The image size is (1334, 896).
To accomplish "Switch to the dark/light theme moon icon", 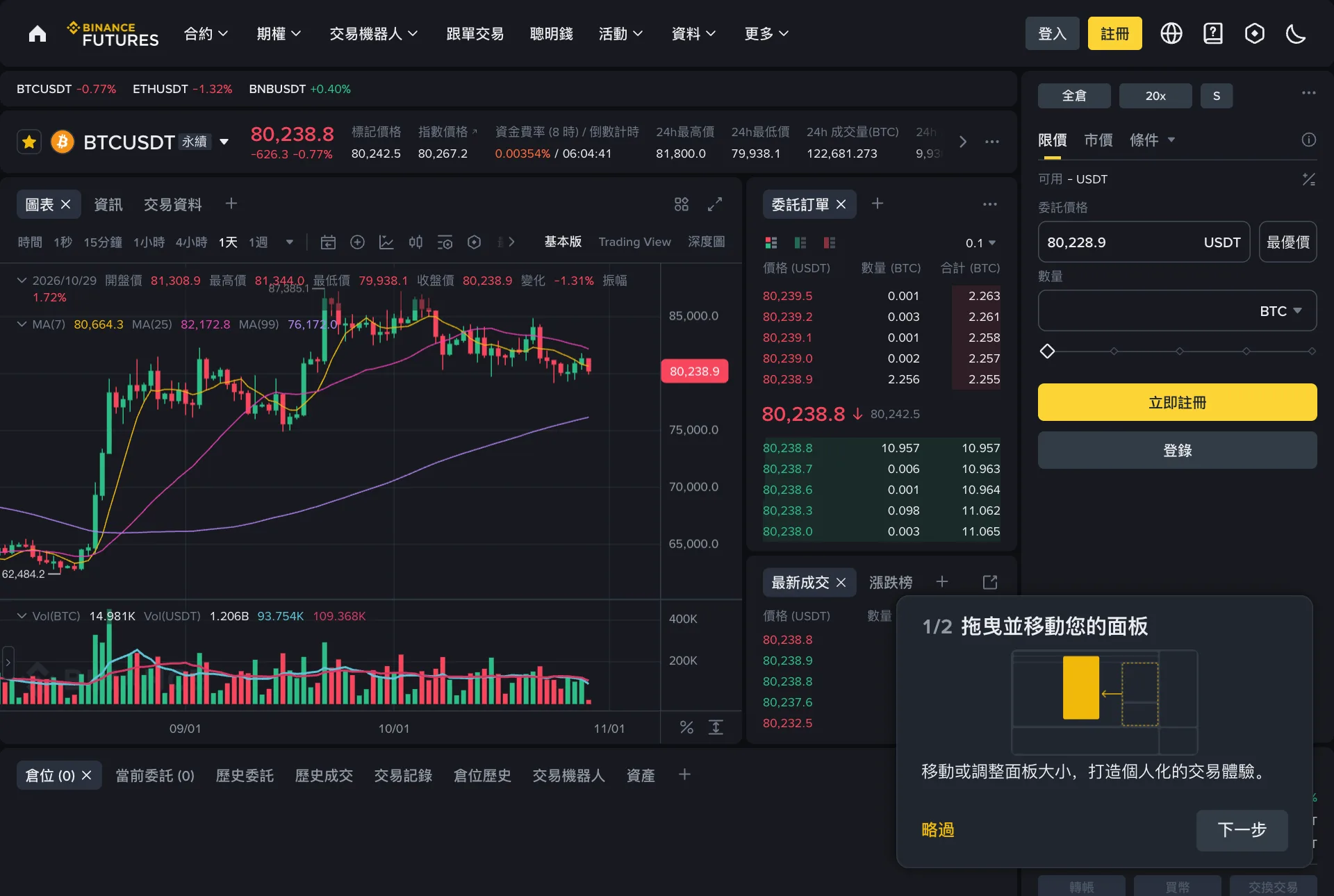I will (x=1296, y=33).
